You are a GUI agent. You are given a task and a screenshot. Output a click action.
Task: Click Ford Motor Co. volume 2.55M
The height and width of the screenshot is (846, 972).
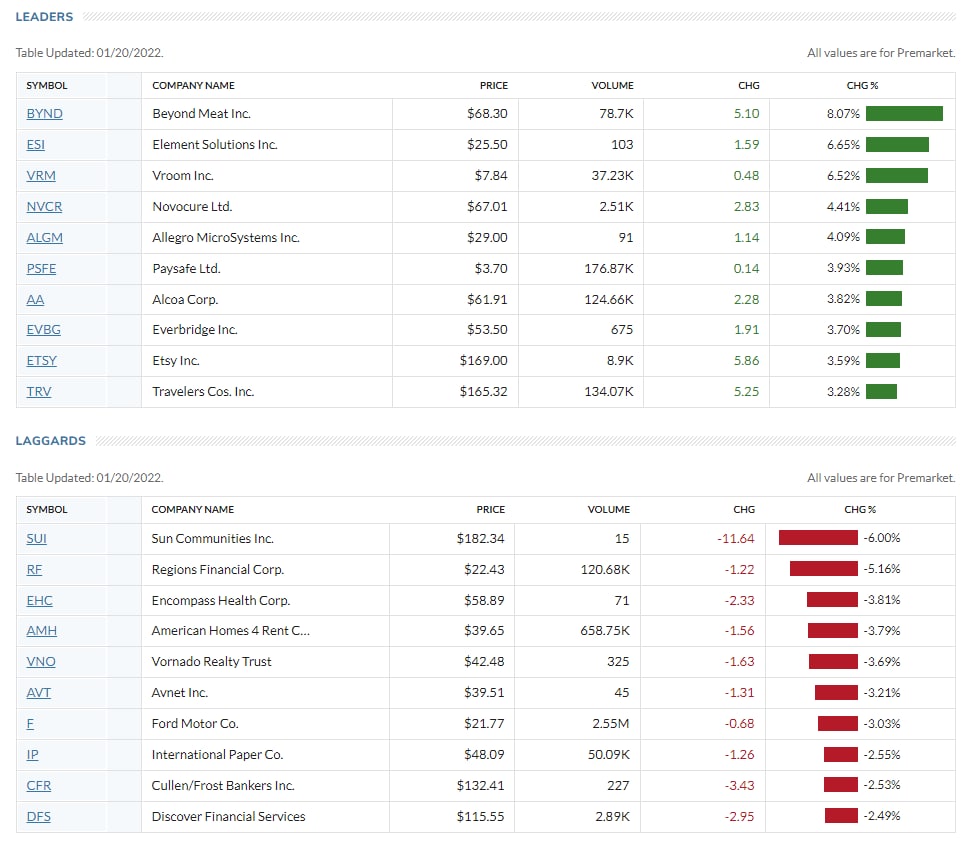(x=611, y=724)
